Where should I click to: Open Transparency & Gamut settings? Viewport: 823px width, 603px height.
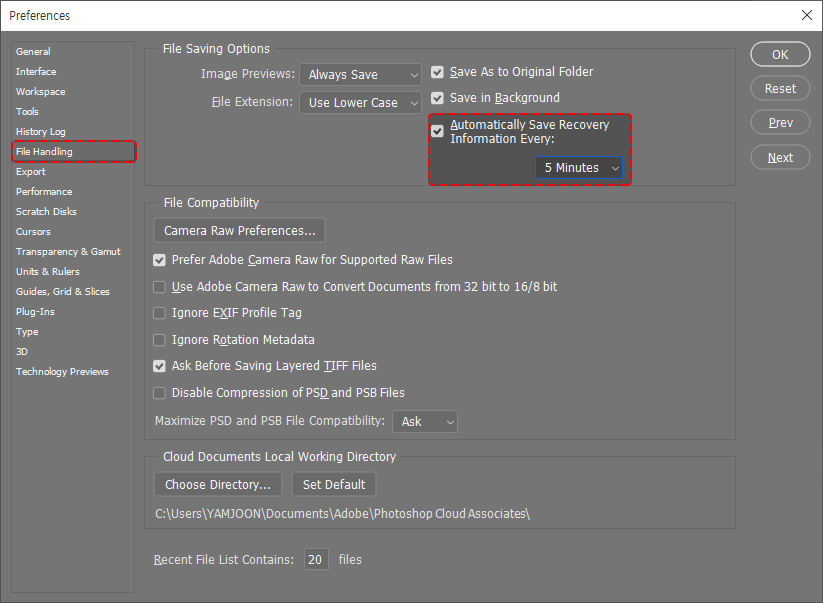pyautogui.click(x=68, y=251)
